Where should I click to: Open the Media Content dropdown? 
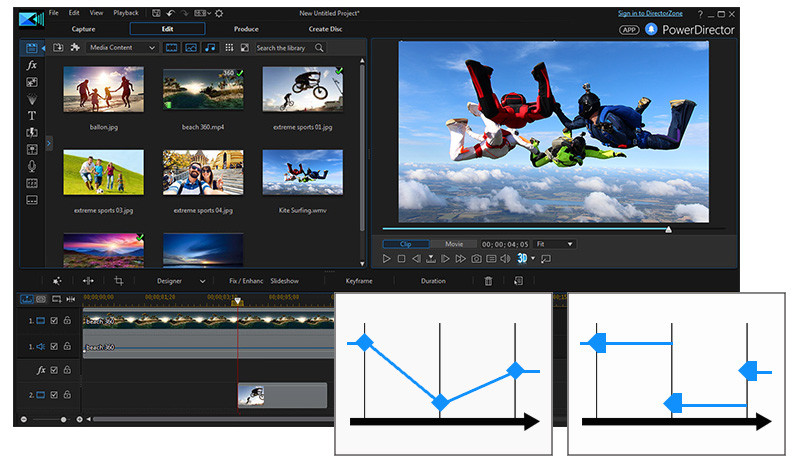[x=122, y=48]
